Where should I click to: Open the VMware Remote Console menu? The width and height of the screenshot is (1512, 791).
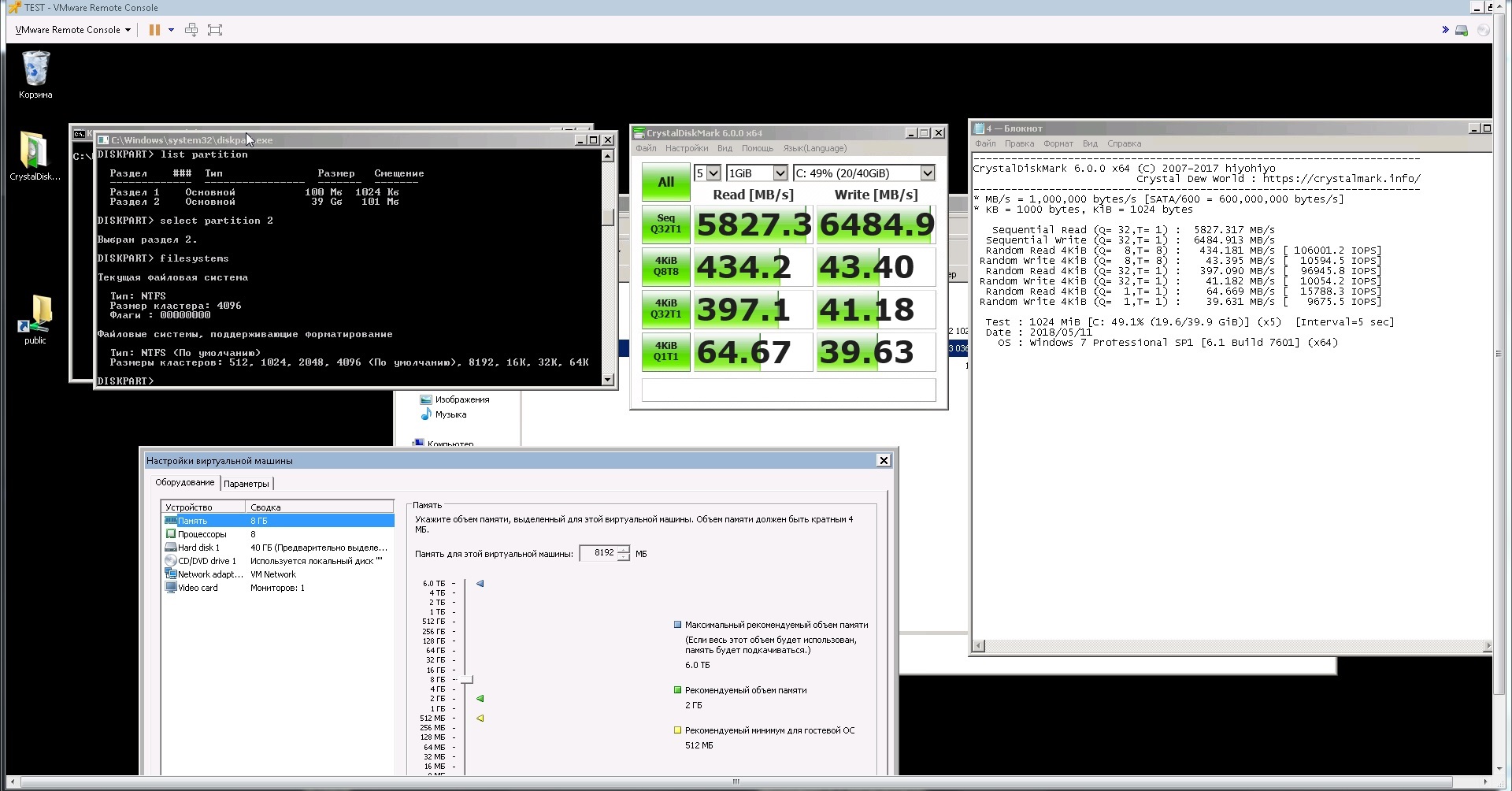tap(72, 30)
